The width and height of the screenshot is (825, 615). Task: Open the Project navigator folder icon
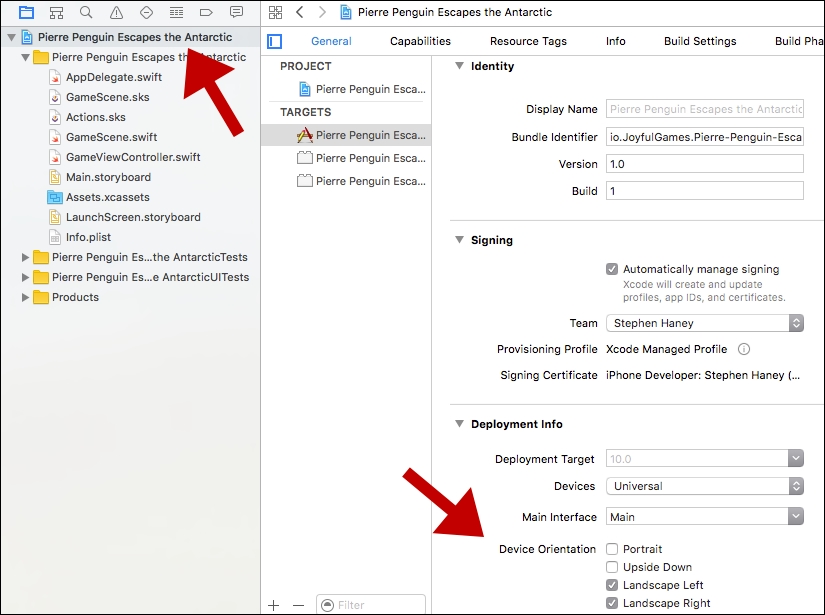26,12
